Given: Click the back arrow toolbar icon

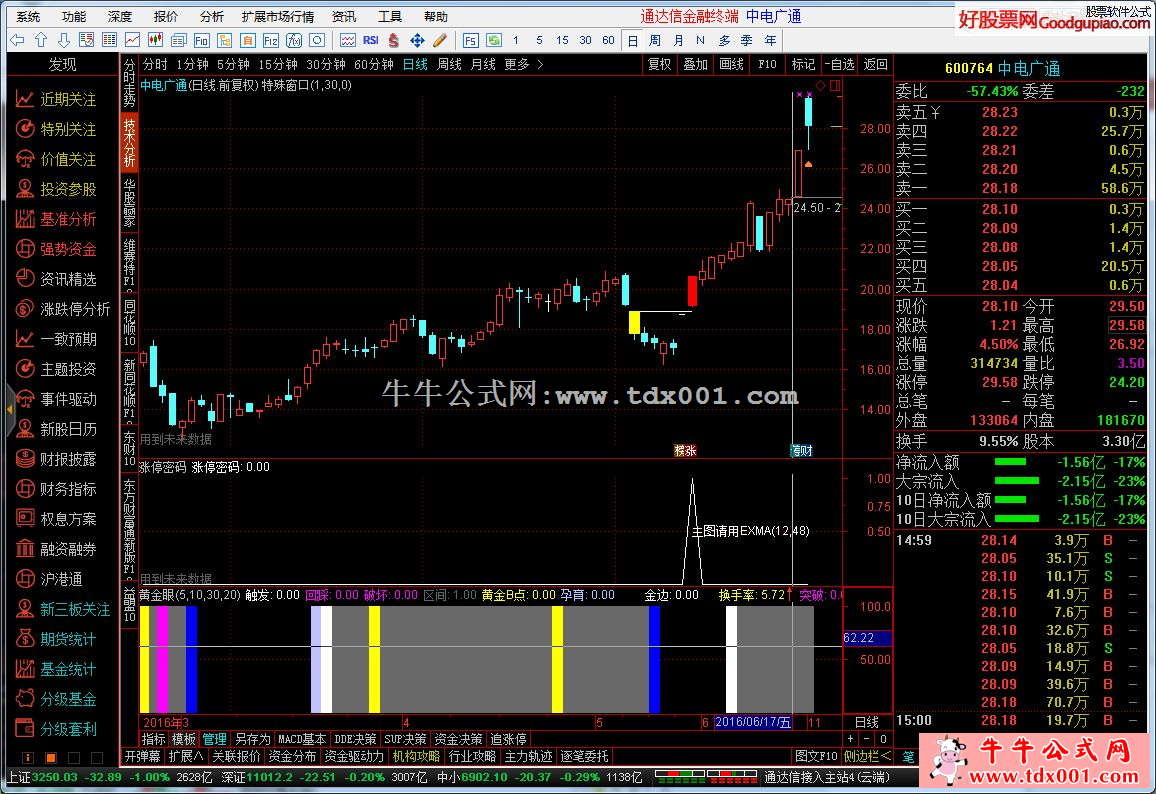Looking at the screenshot, I should [18, 40].
